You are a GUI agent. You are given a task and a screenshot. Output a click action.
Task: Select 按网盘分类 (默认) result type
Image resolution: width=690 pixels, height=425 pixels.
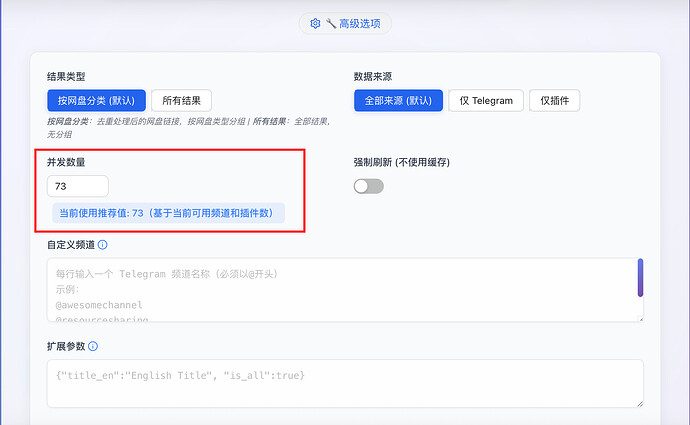(96, 100)
